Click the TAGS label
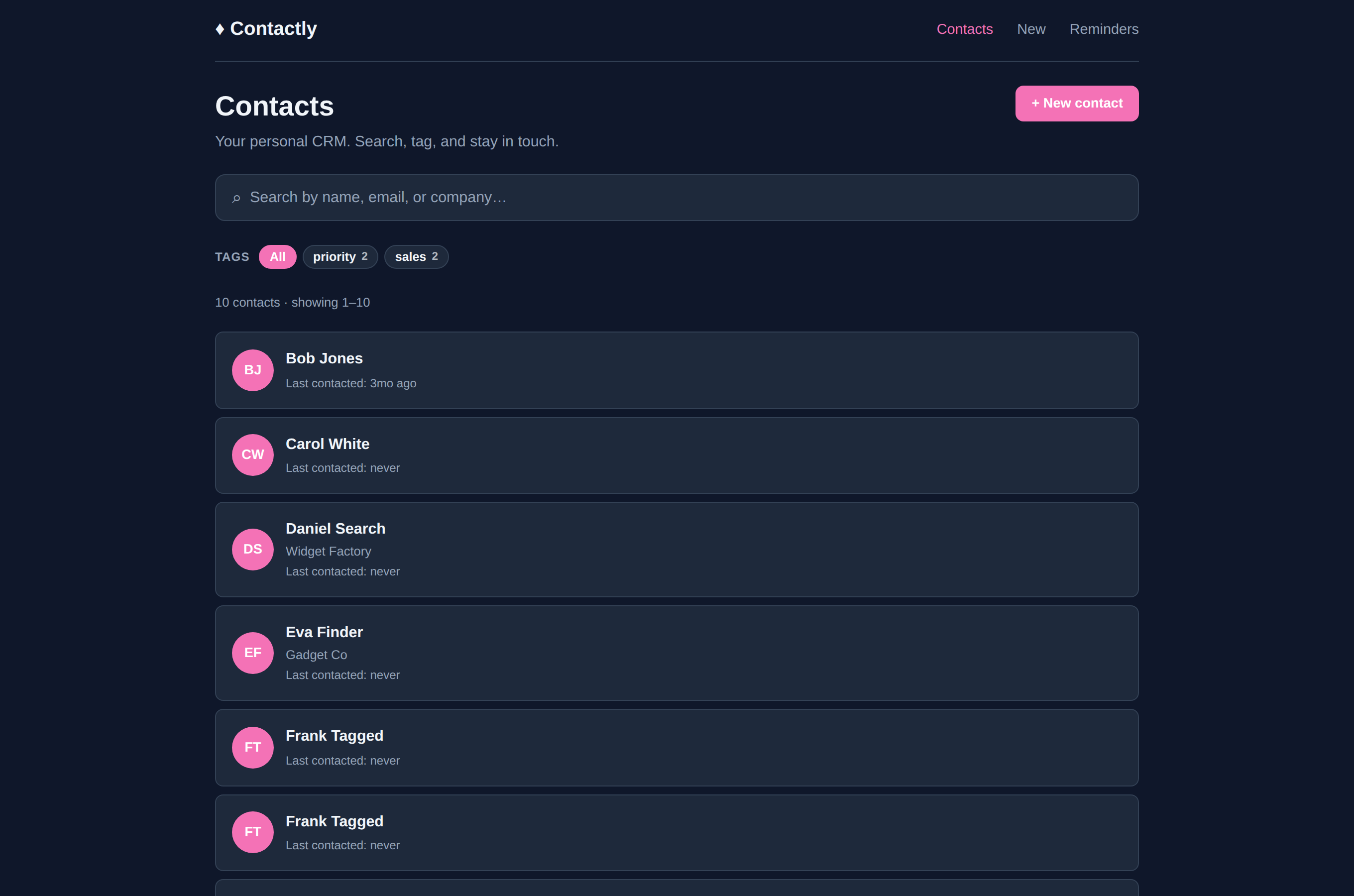The height and width of the screenshot is (896, 1354). click(232, 256)
